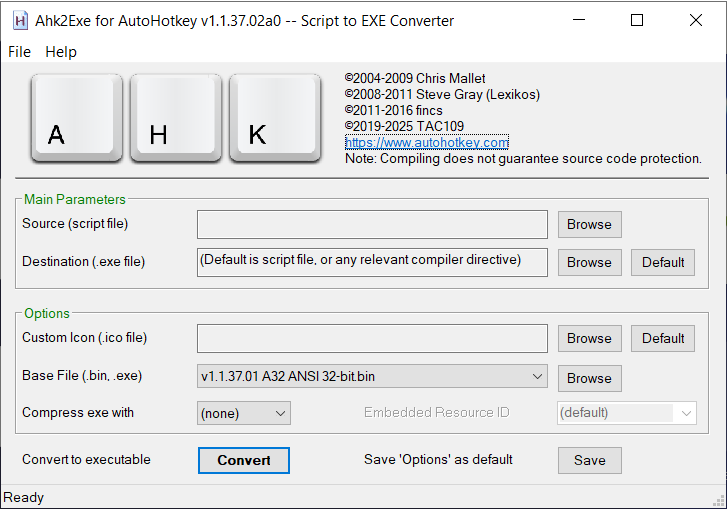This screenshot has height=509, width=727.
Task: Click the "Save 'Options' as default" label
Action: point(438,459)
